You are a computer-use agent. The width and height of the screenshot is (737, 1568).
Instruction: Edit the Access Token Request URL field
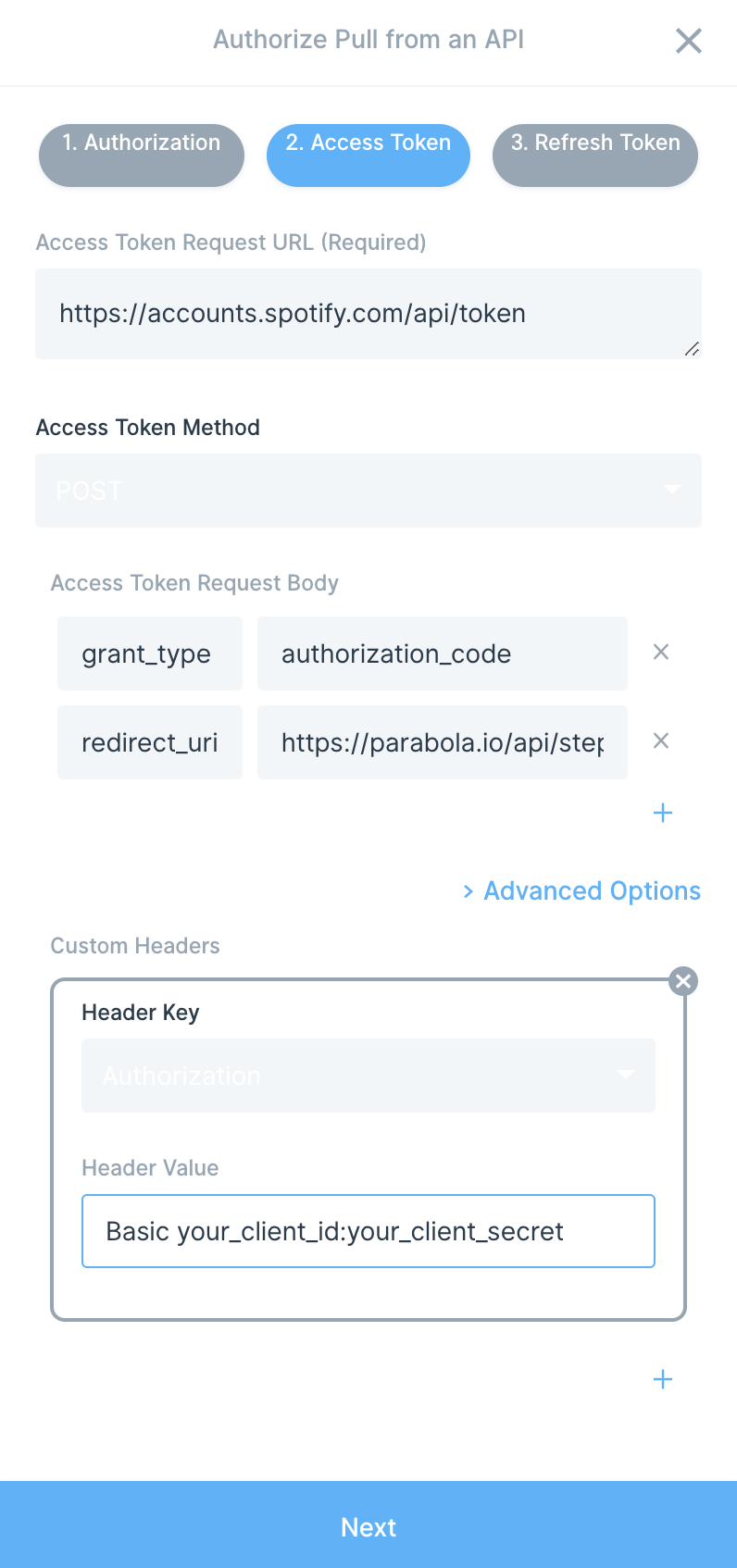coord(368,314)
